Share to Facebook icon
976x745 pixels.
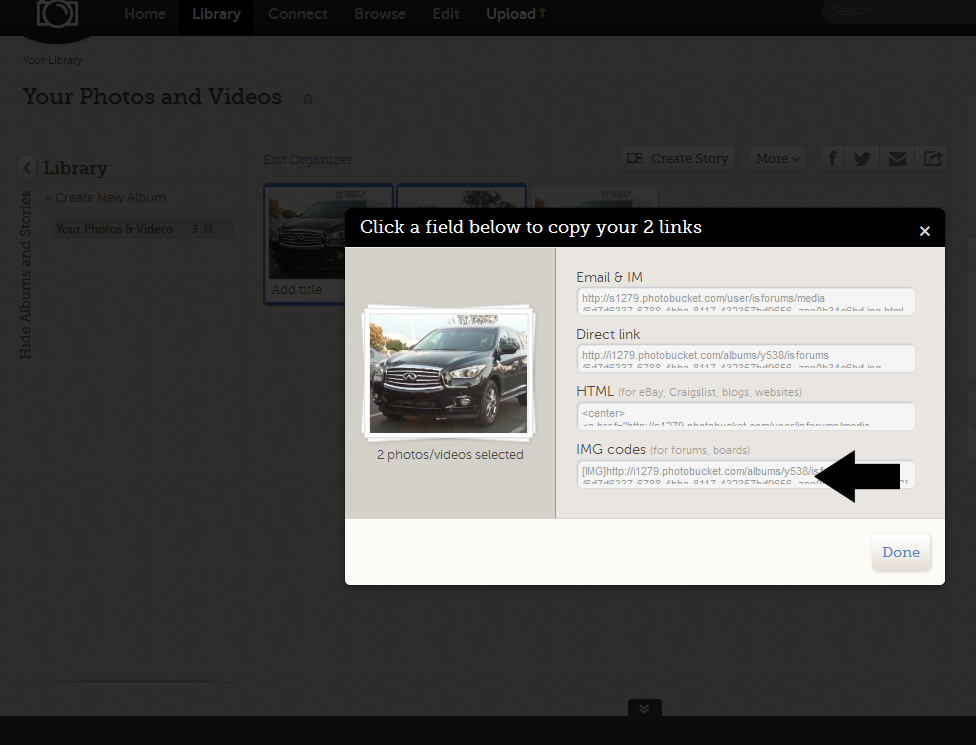point(833,159)
